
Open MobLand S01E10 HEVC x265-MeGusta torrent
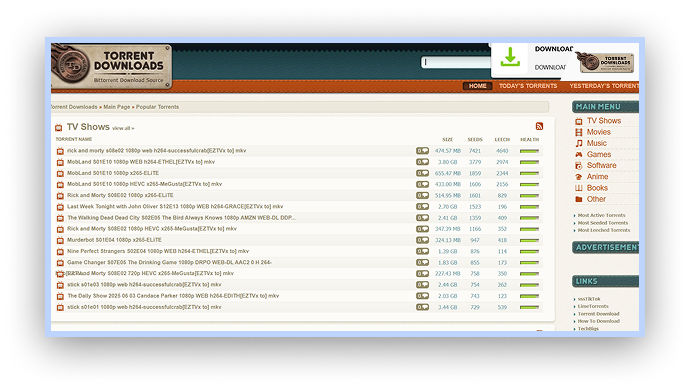[x=144, y=184]
